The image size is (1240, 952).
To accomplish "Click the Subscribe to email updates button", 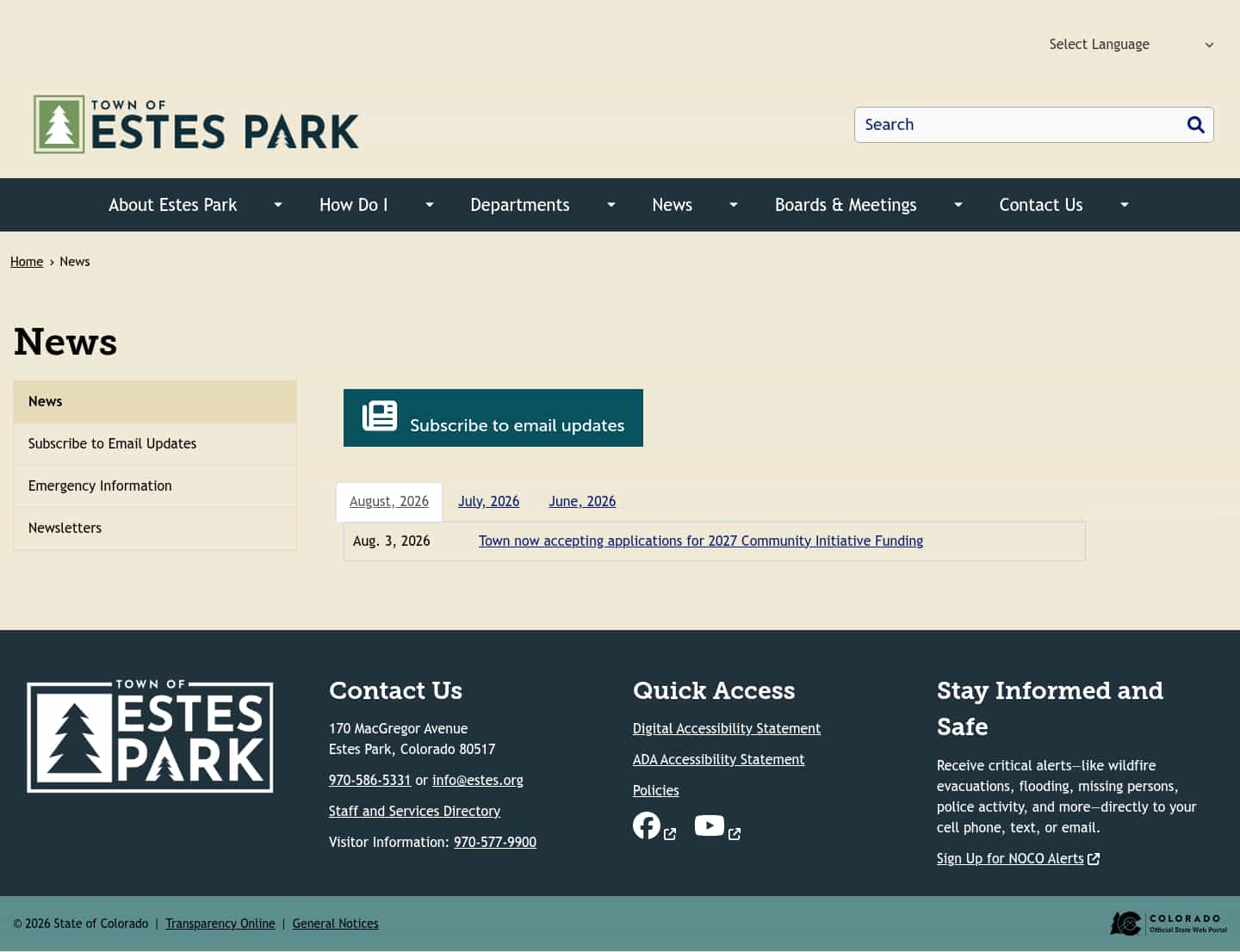I will [x=493, y=418].
